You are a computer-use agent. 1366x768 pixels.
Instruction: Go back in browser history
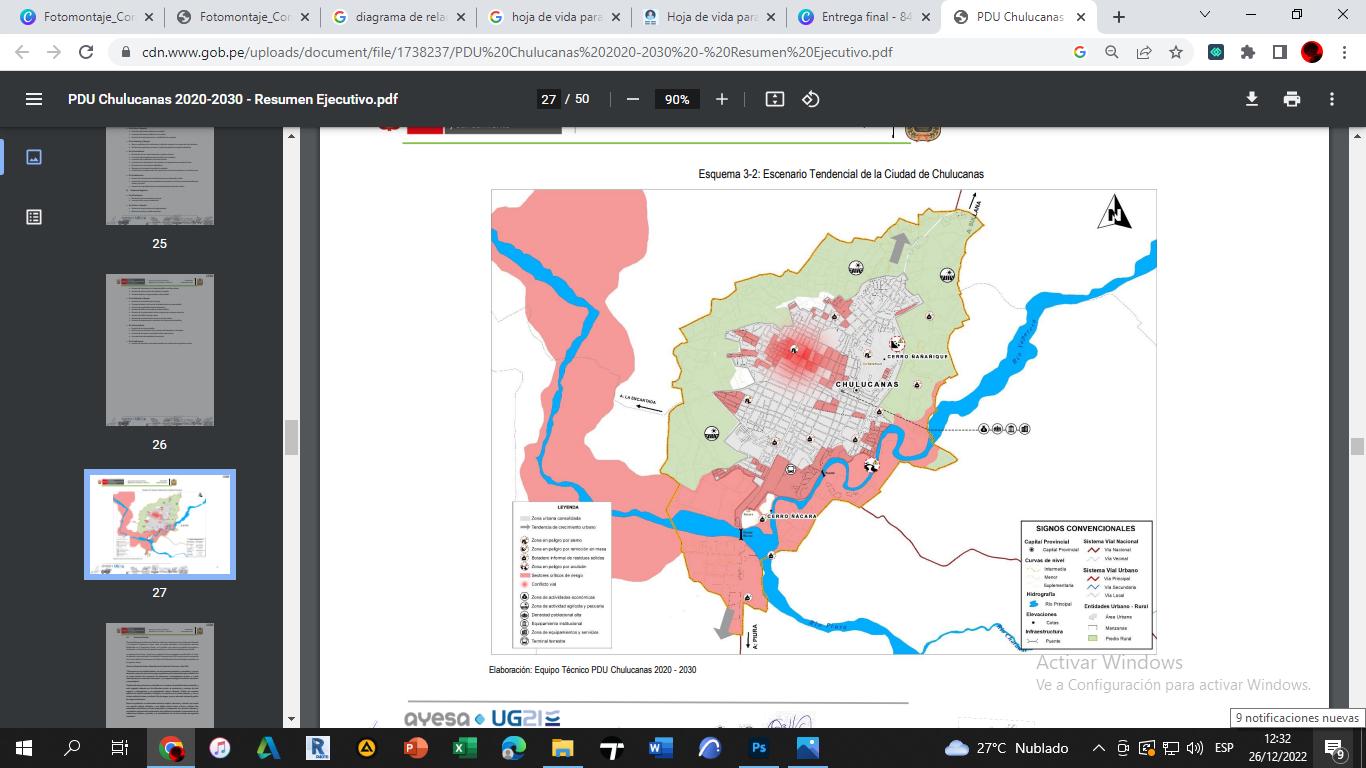coord(22,52)
